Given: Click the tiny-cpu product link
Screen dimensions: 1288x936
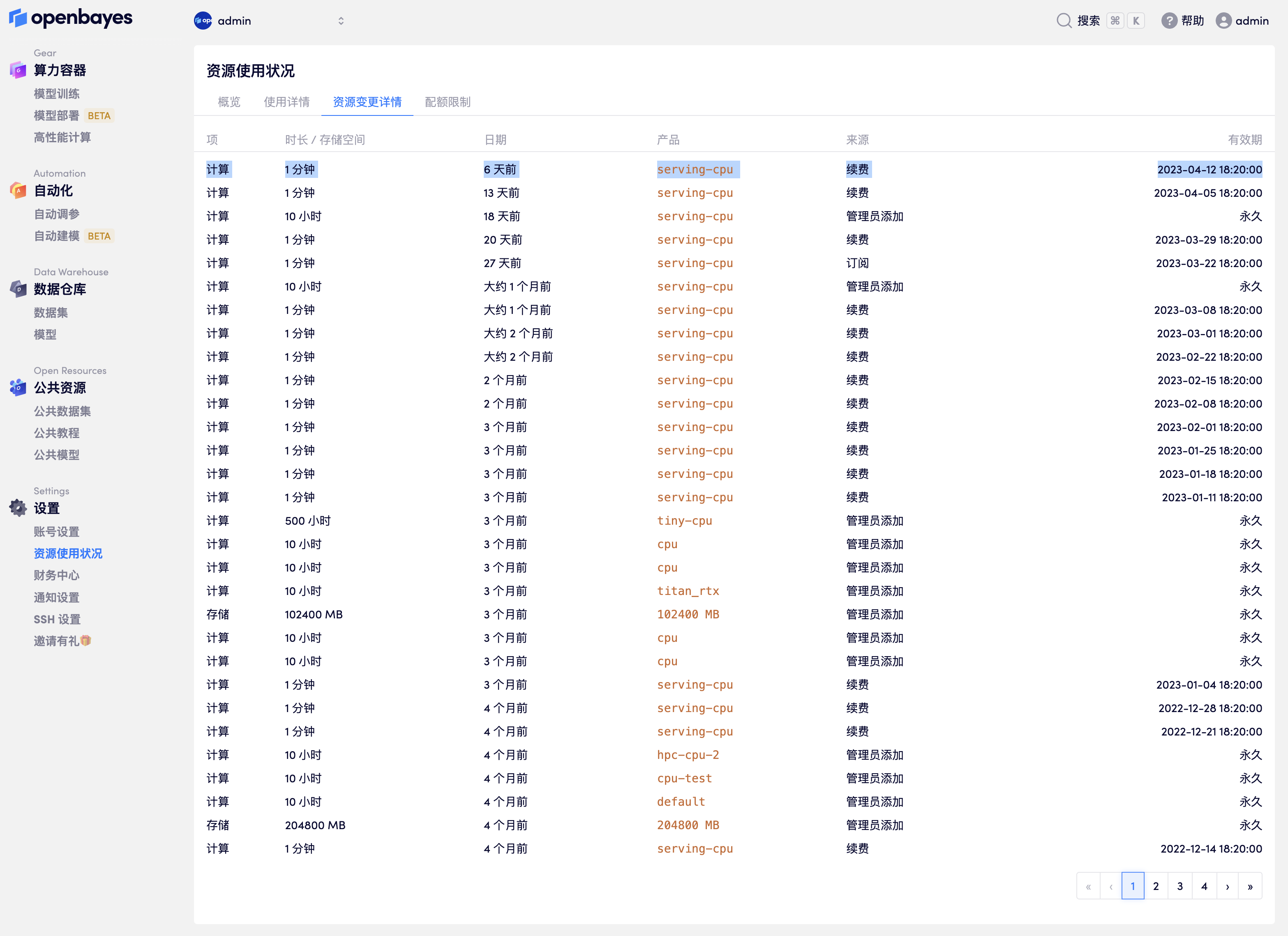Looking at the screenshot, I should coord(684,521).
